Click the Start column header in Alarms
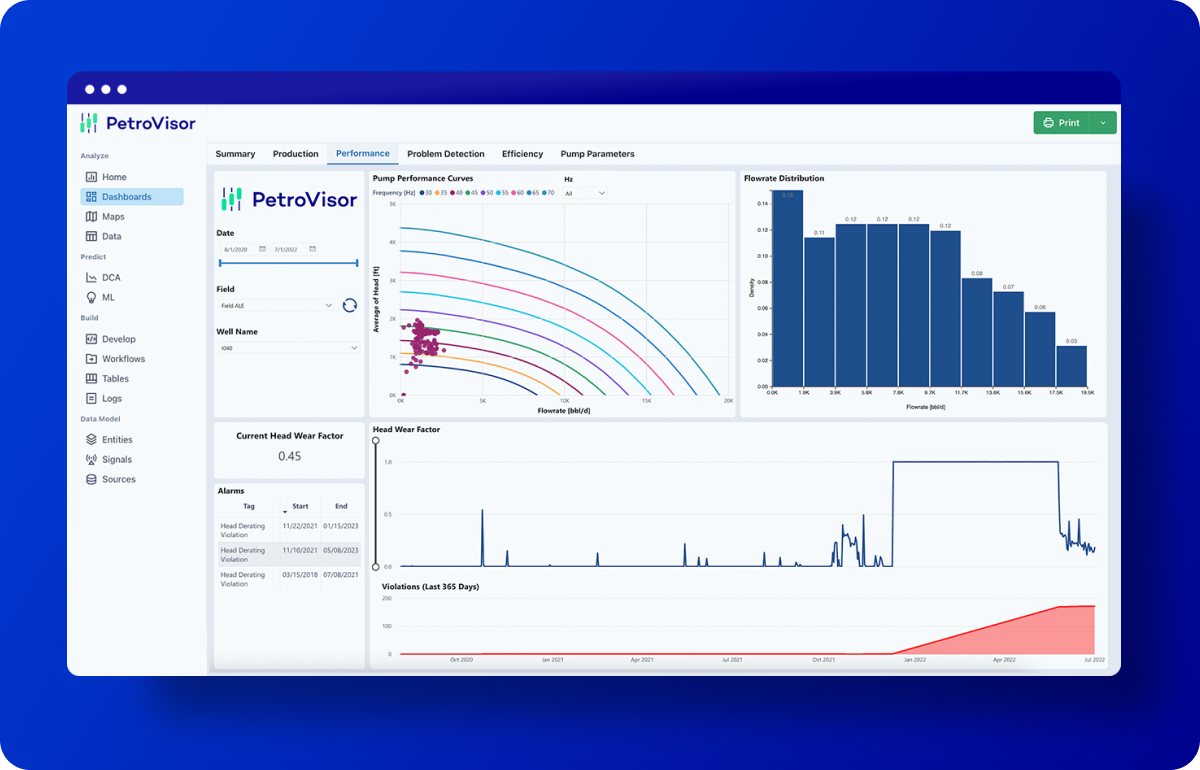The height and width of the screenshot is (770, 1200). tap(300, 506)
